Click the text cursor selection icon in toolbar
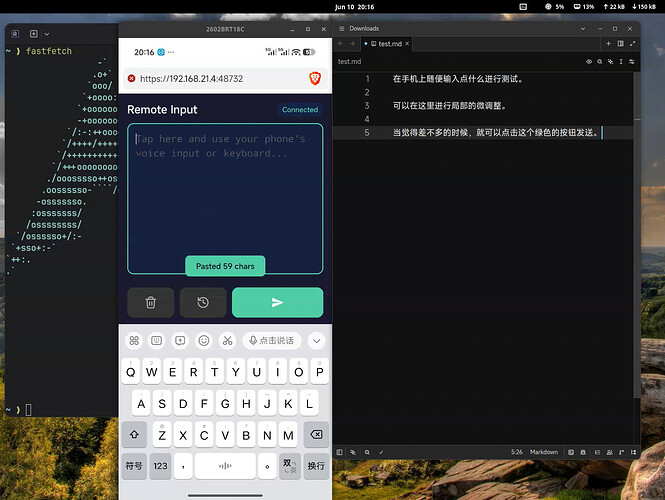 click(621, 61)
